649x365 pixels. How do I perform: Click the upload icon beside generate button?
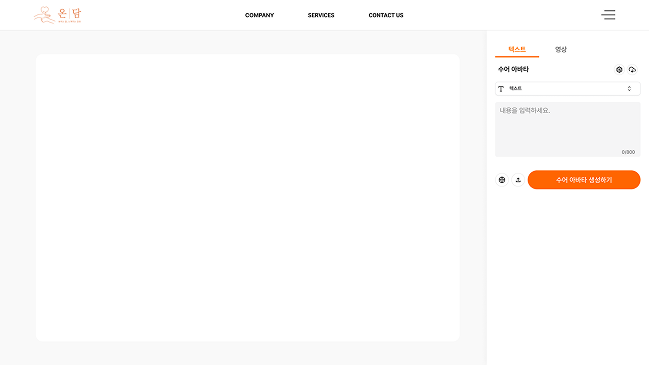click(518, 180)
